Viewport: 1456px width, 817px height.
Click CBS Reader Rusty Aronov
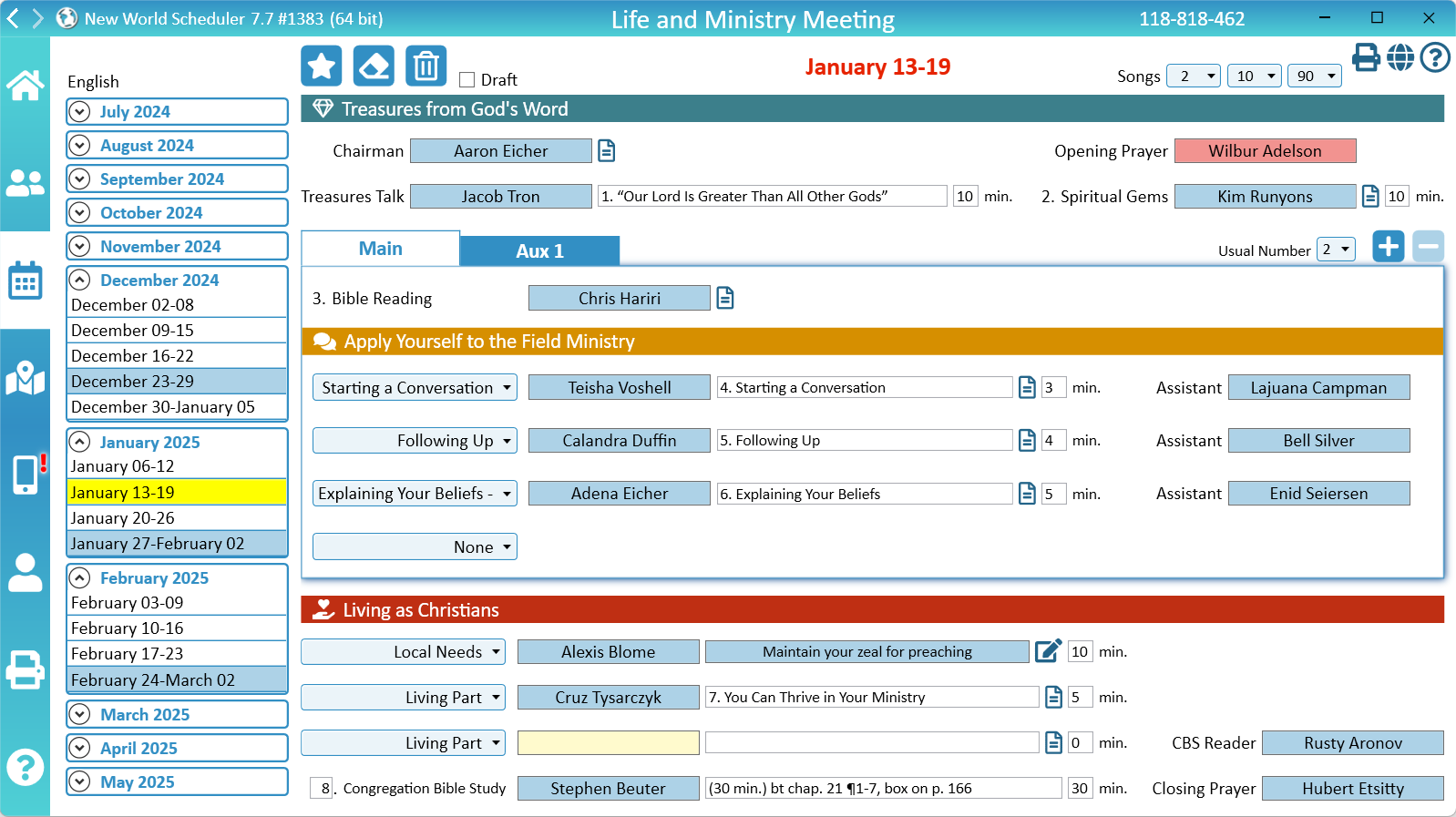coord(1352,742)
